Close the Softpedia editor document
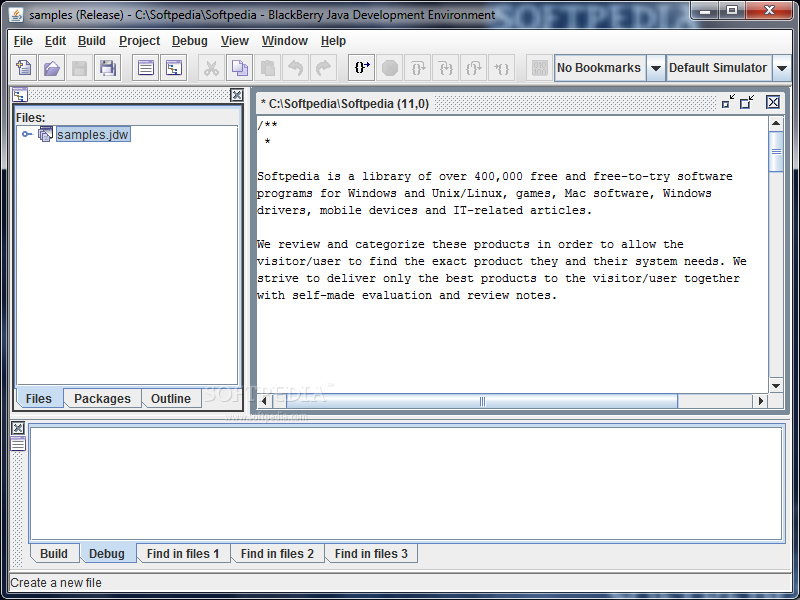Image resolution: width=800 pixels, height=600 pixels. [x=773, y=103]
